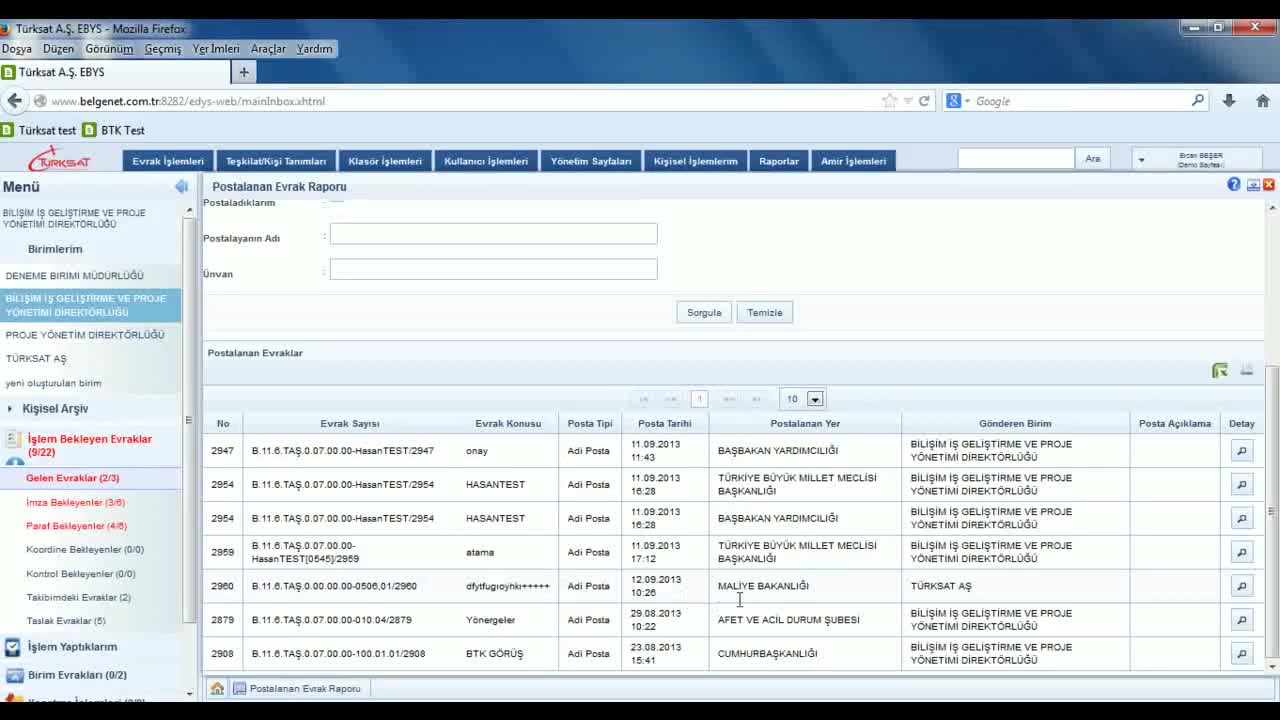This screenshot has height=720, width=1280.
Task: View details of MALİYE BAKANLIĞI row
Action: (1241, 587)
